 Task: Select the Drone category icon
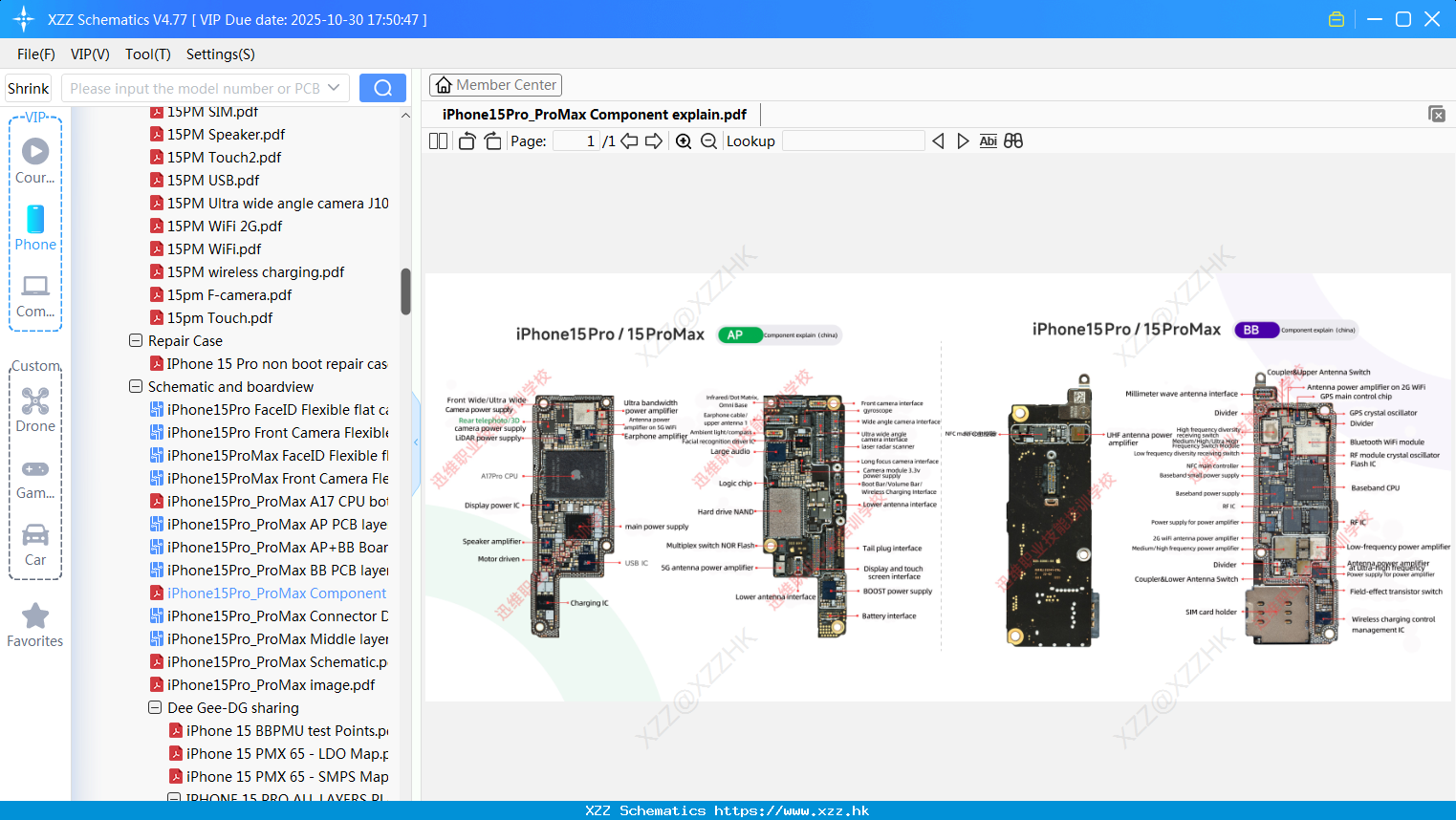tap(35, 409)
